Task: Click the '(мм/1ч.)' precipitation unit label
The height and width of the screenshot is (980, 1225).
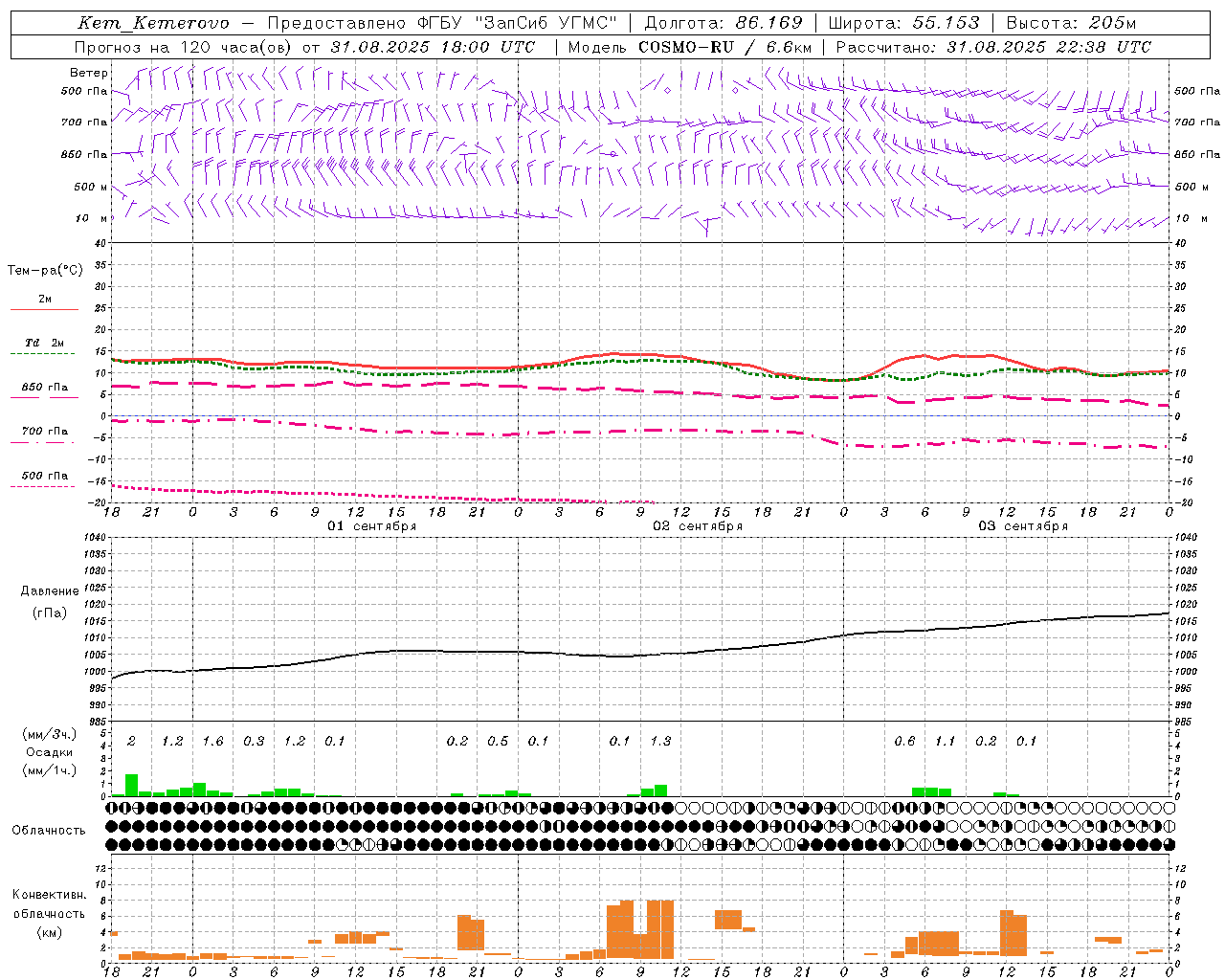Action: tap(50, 770)
